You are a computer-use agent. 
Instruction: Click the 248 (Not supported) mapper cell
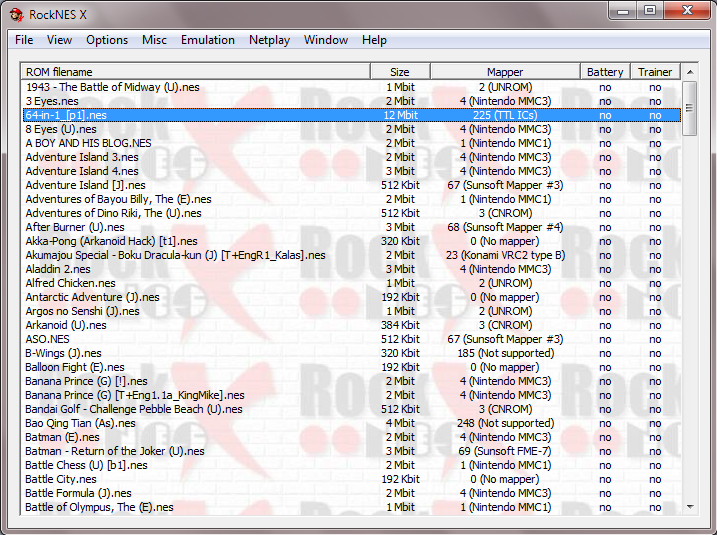click(505, 423)
